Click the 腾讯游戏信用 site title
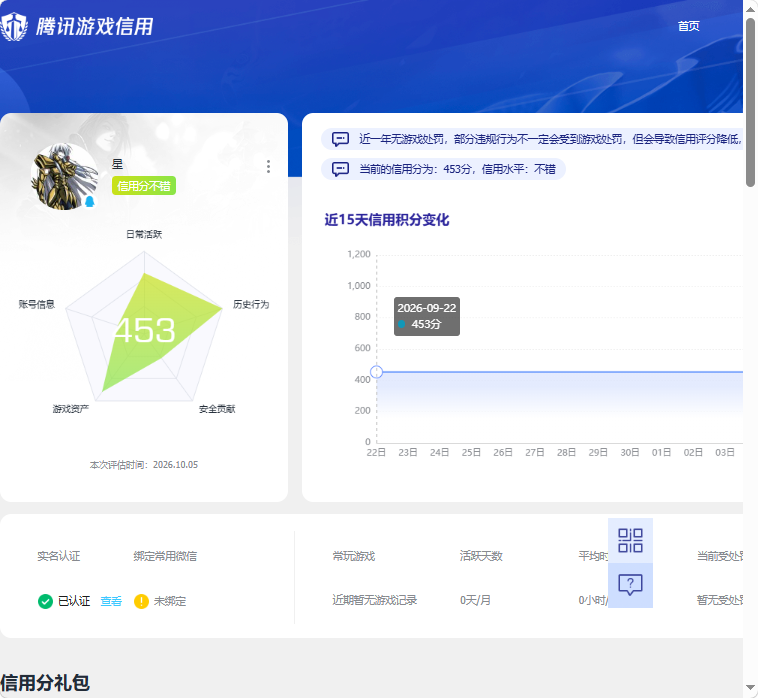758x698 pixels. tap(95, 27)
